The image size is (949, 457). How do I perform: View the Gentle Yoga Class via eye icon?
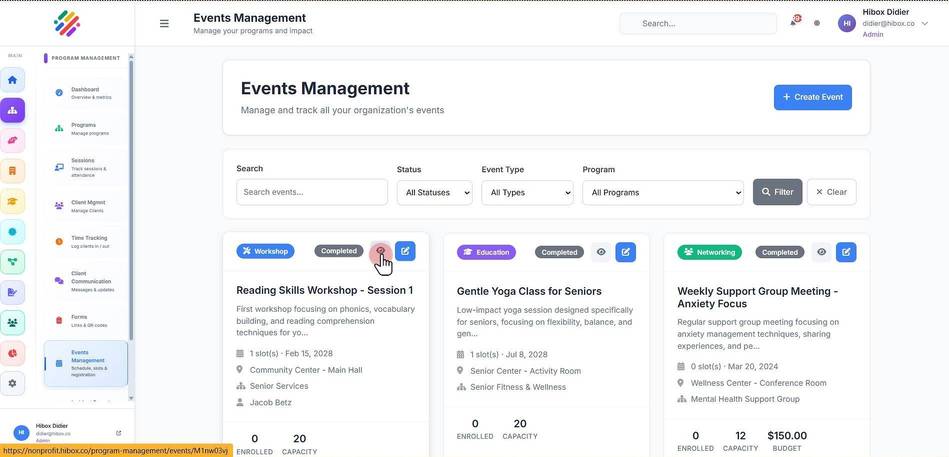click(601, 252)
